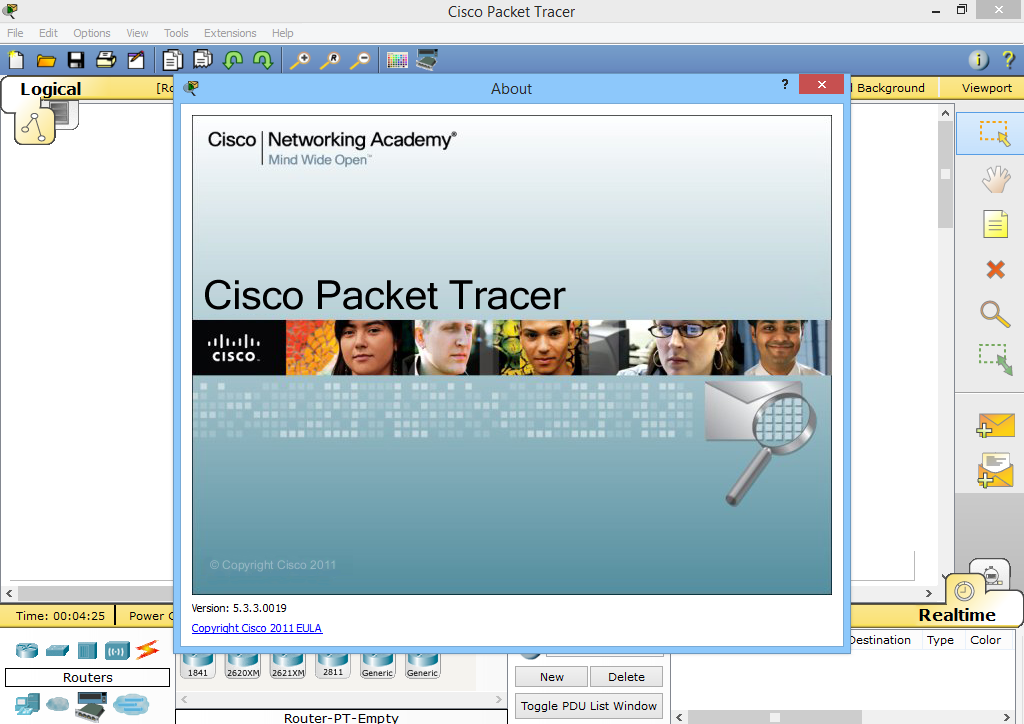Open the Extensions menu

[x=230, y=32]
